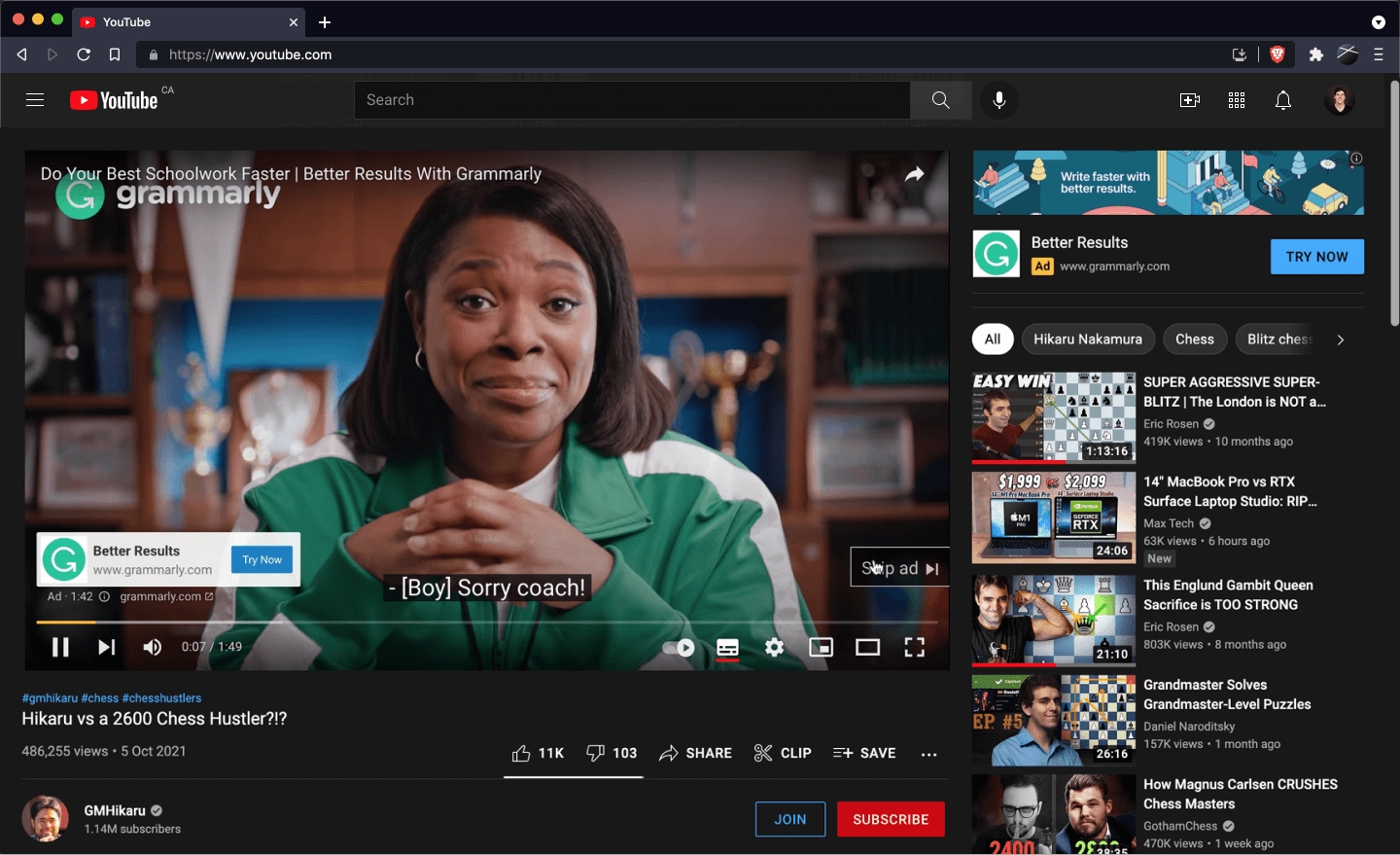Open the notifications bell
This screenshot has height=855, width=1400.
[1283, 100]
